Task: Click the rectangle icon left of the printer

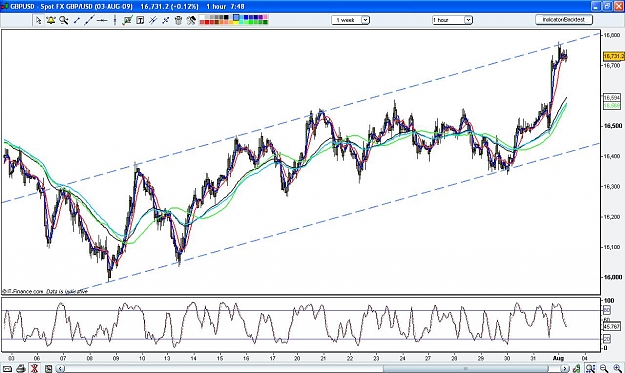Action: (7, 369)
